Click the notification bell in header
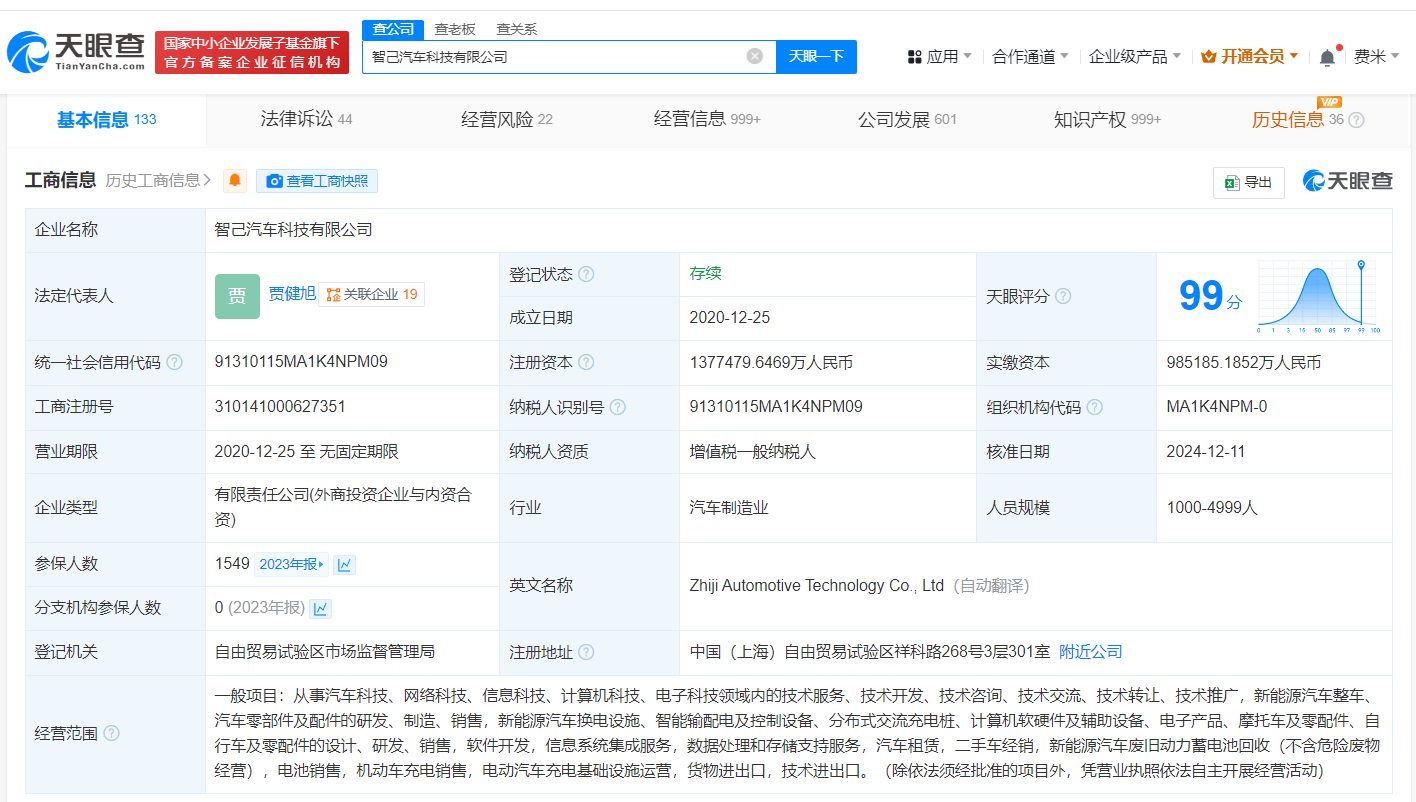1416x802 pixels. click(x=1327, y=57)
